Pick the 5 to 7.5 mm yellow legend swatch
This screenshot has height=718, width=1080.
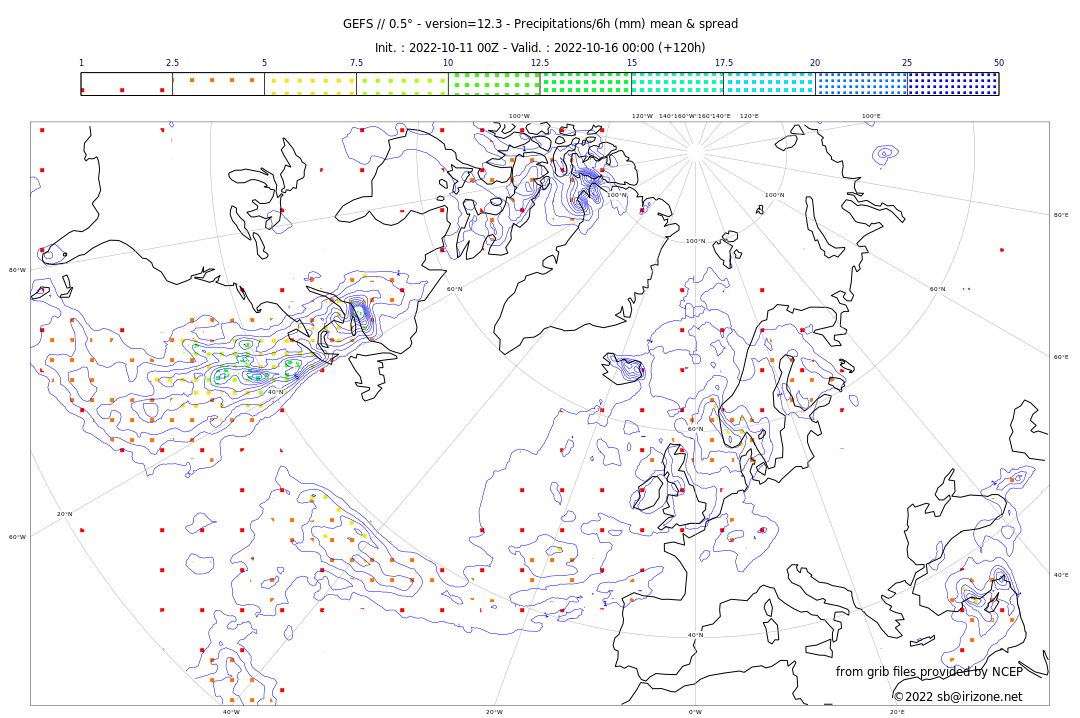pyautogui.click(x=310, y=84)
